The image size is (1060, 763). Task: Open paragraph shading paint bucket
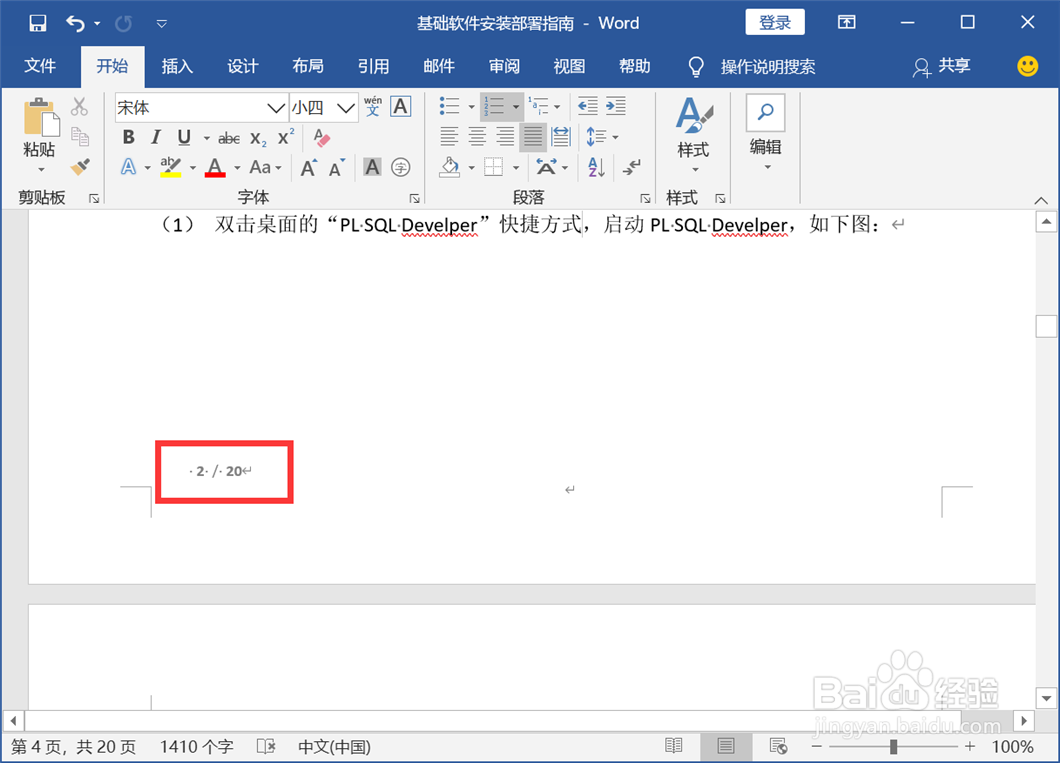pos(450,167)
